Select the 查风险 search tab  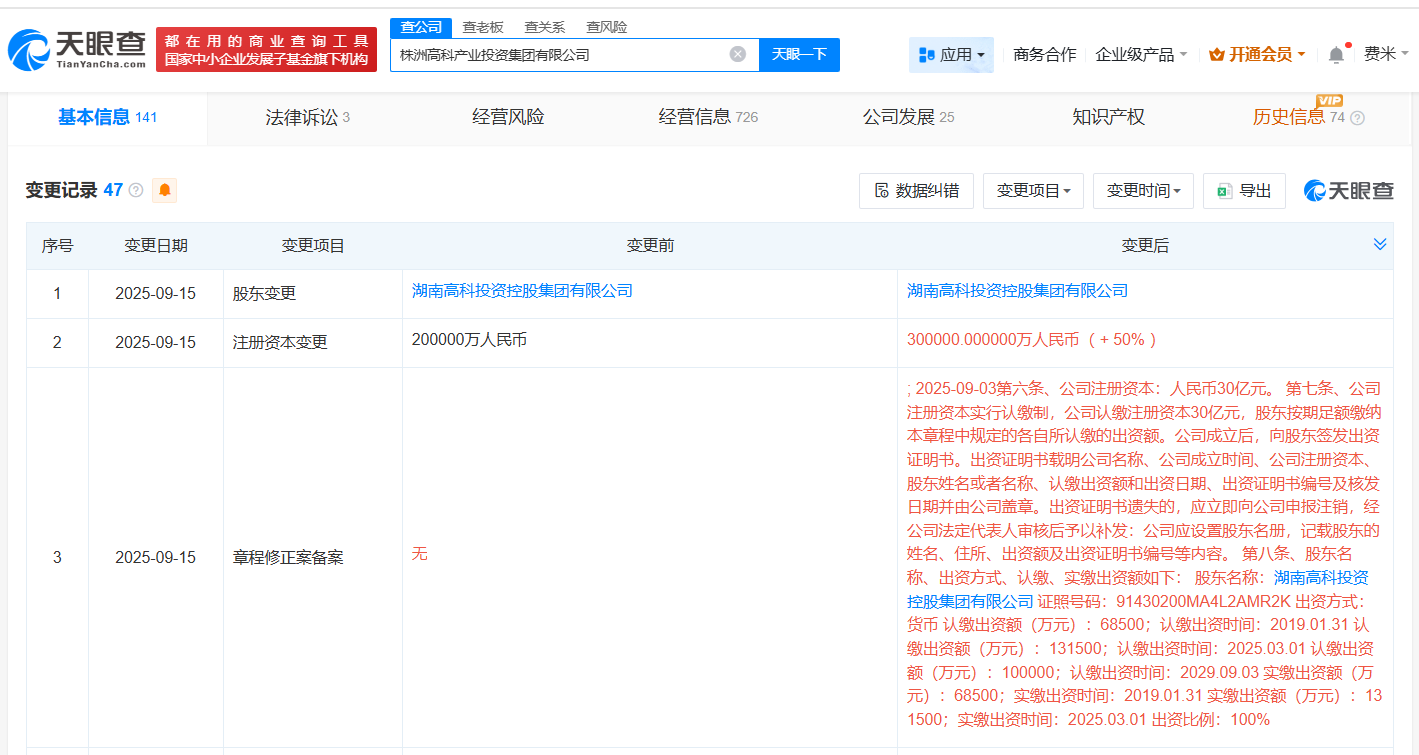click(x=607, y=27)
